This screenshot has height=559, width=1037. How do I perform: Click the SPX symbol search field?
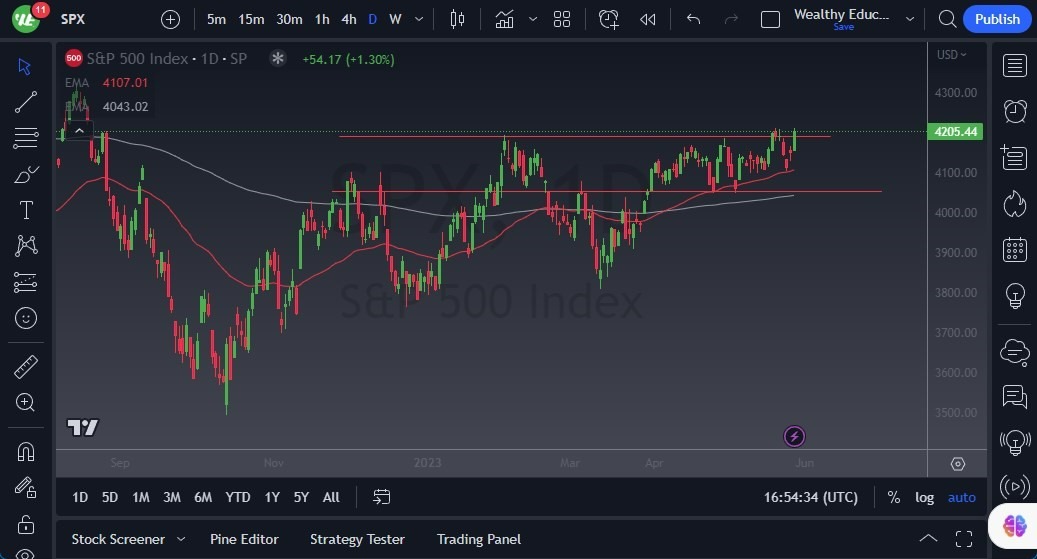tap(73, 19)
